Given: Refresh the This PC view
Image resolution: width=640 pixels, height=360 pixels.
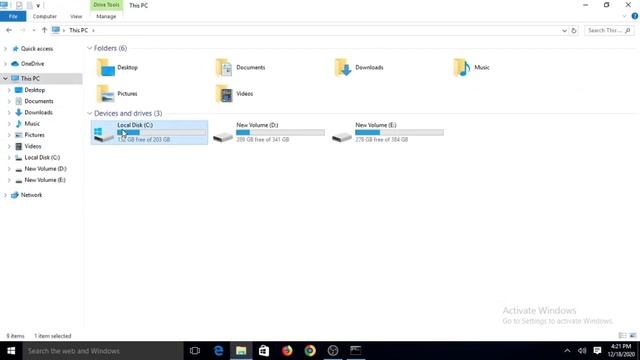Looking at the screenshot, I should pos(573,31).
